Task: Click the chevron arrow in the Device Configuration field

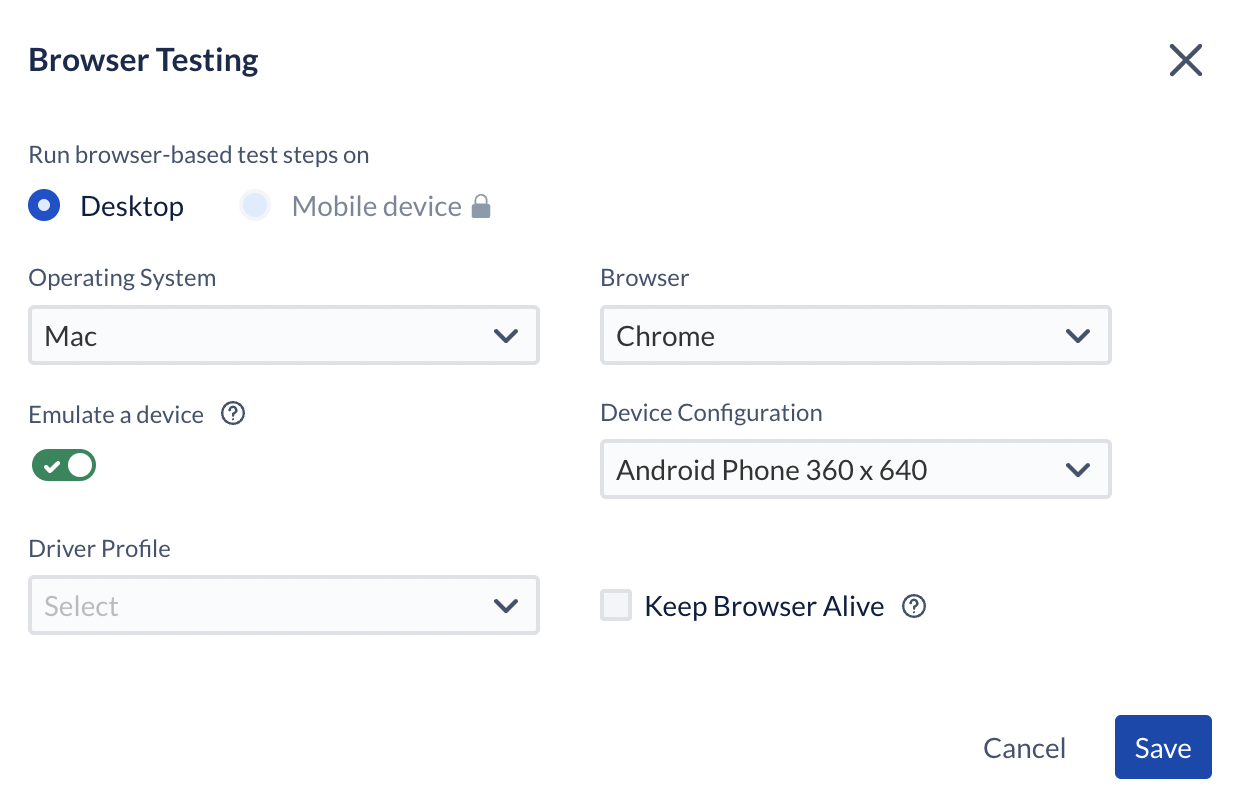Action: [1078, 470]
